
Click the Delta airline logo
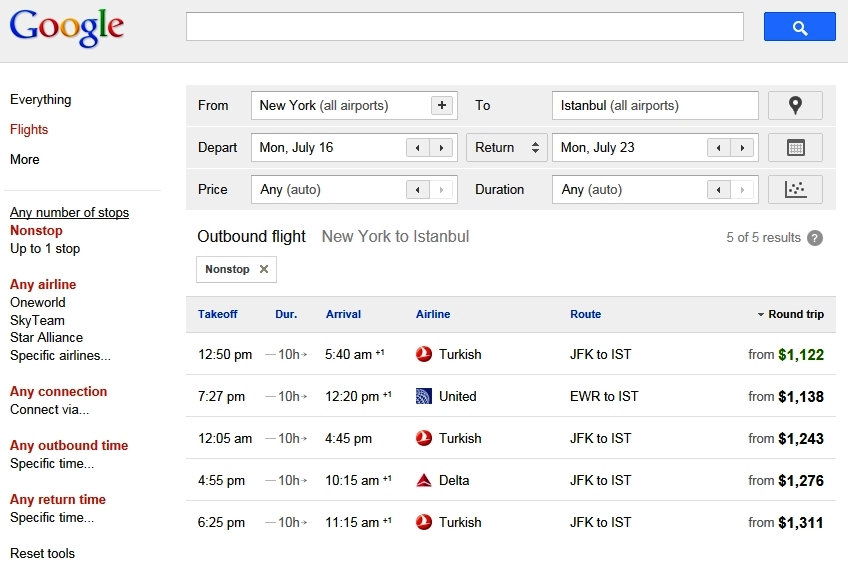[x=424, y=481]
